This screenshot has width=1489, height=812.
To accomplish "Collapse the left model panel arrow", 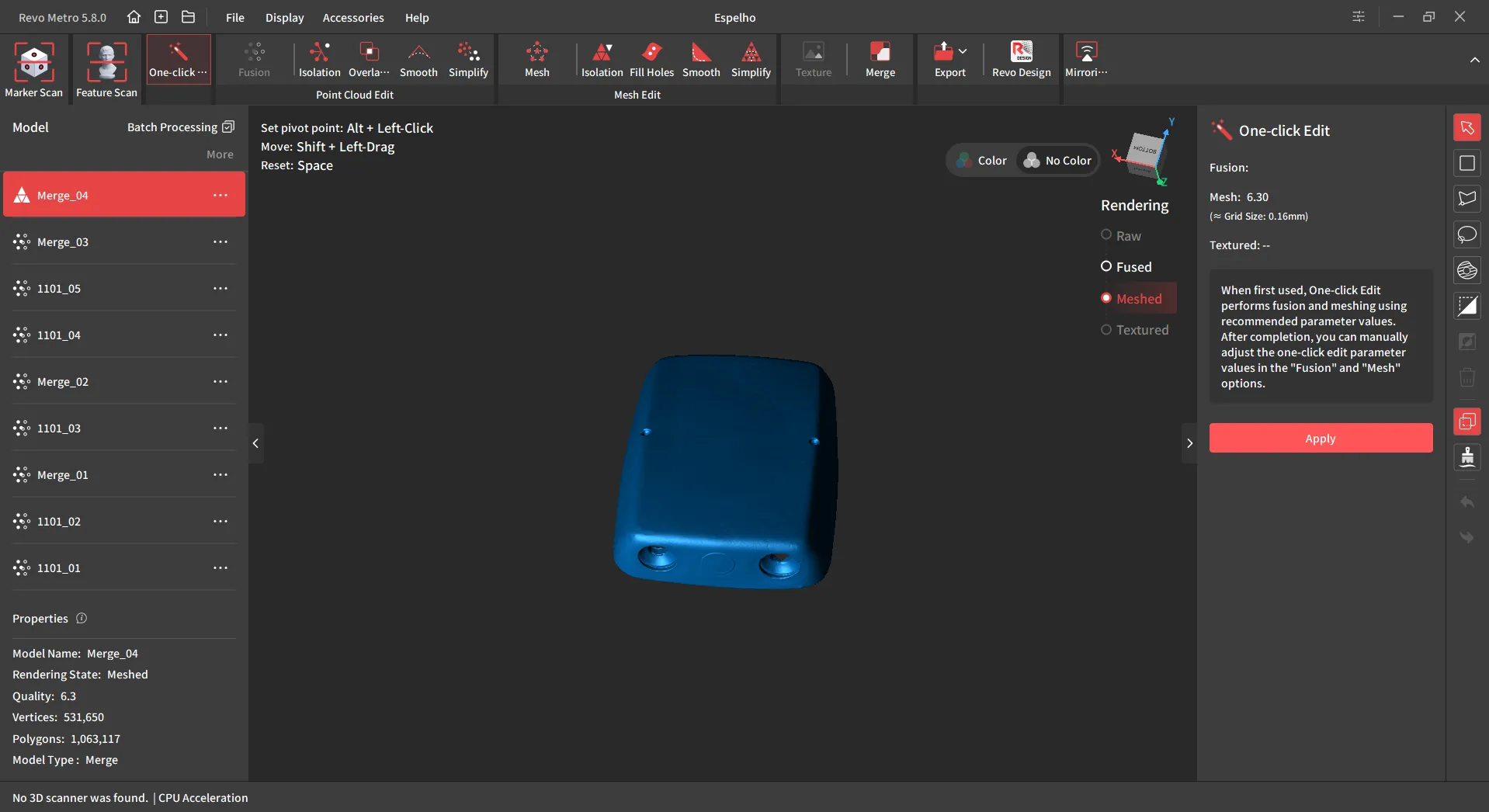I will point(255,443).
